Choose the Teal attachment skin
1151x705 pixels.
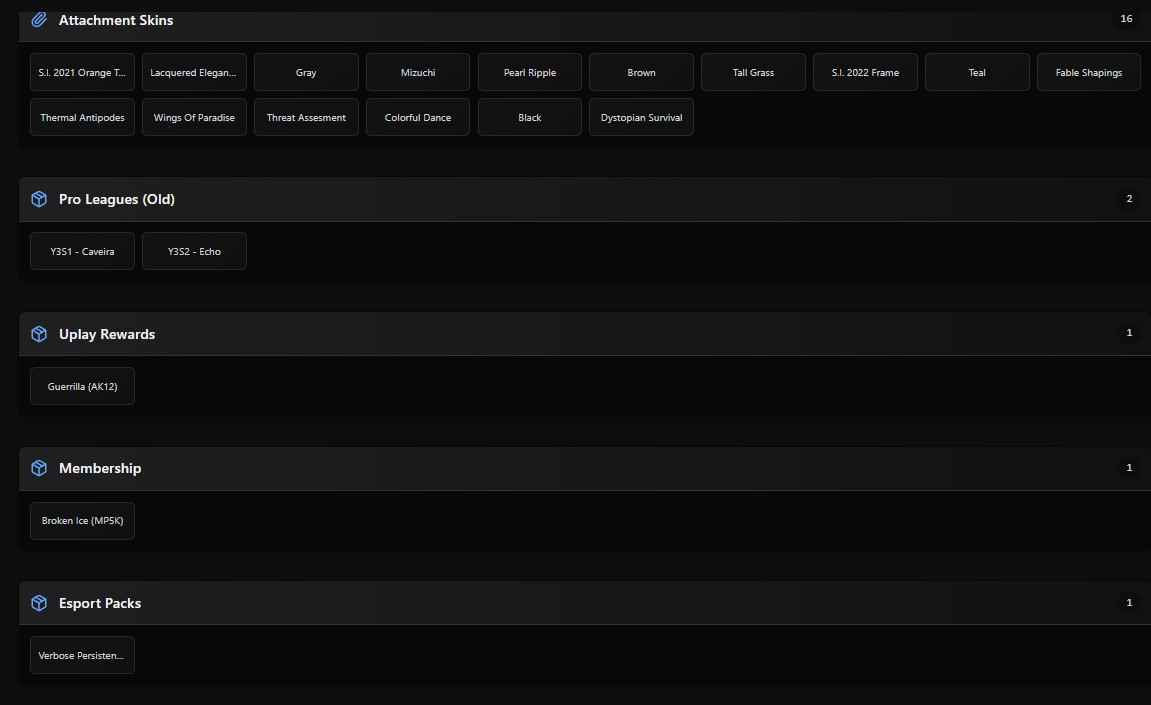click(977, 73)
